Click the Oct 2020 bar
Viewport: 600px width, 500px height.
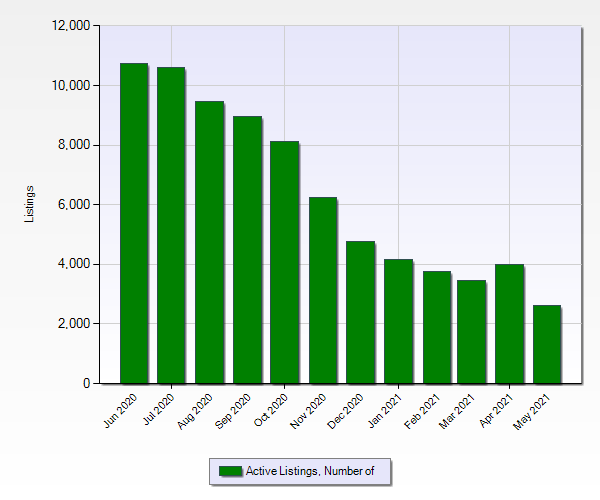[x=284, y=262]
